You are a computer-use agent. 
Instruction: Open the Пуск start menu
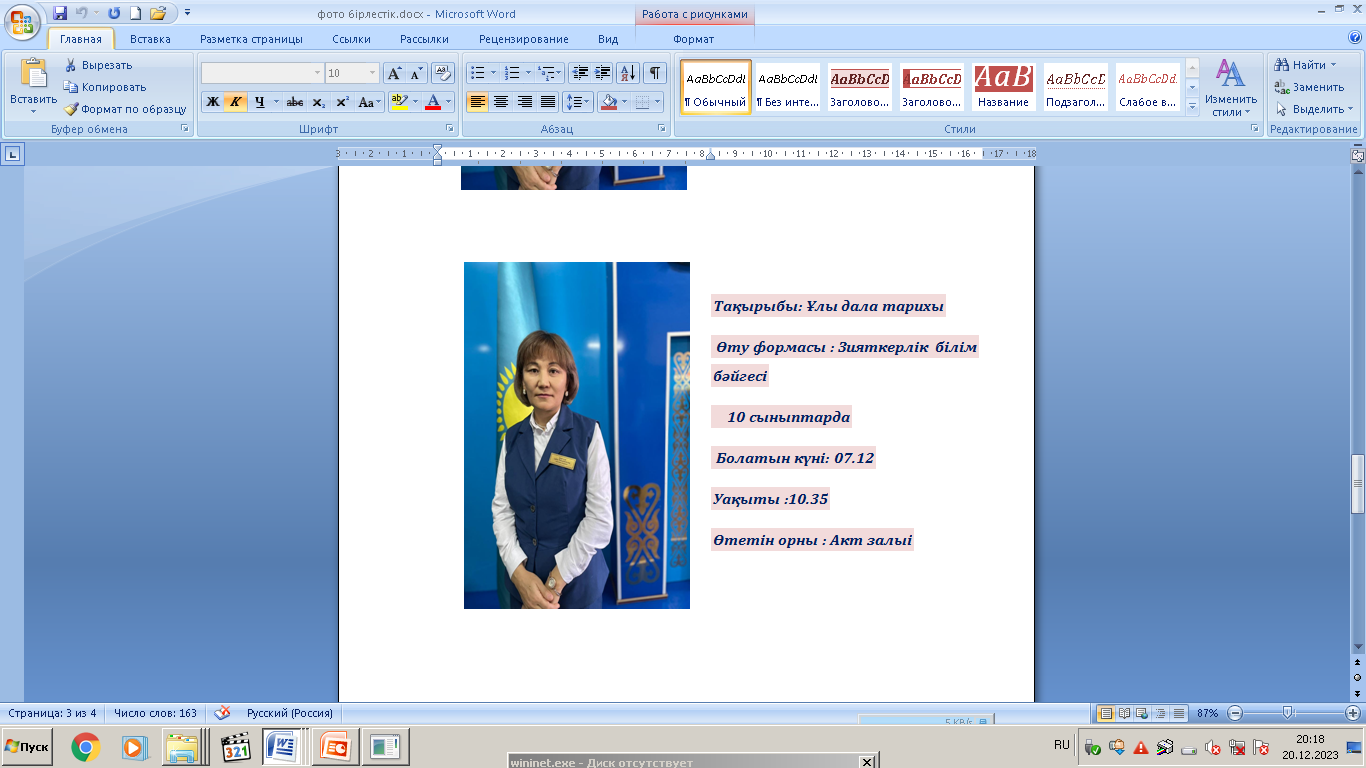pyautogui.click(x=28, y=747)
